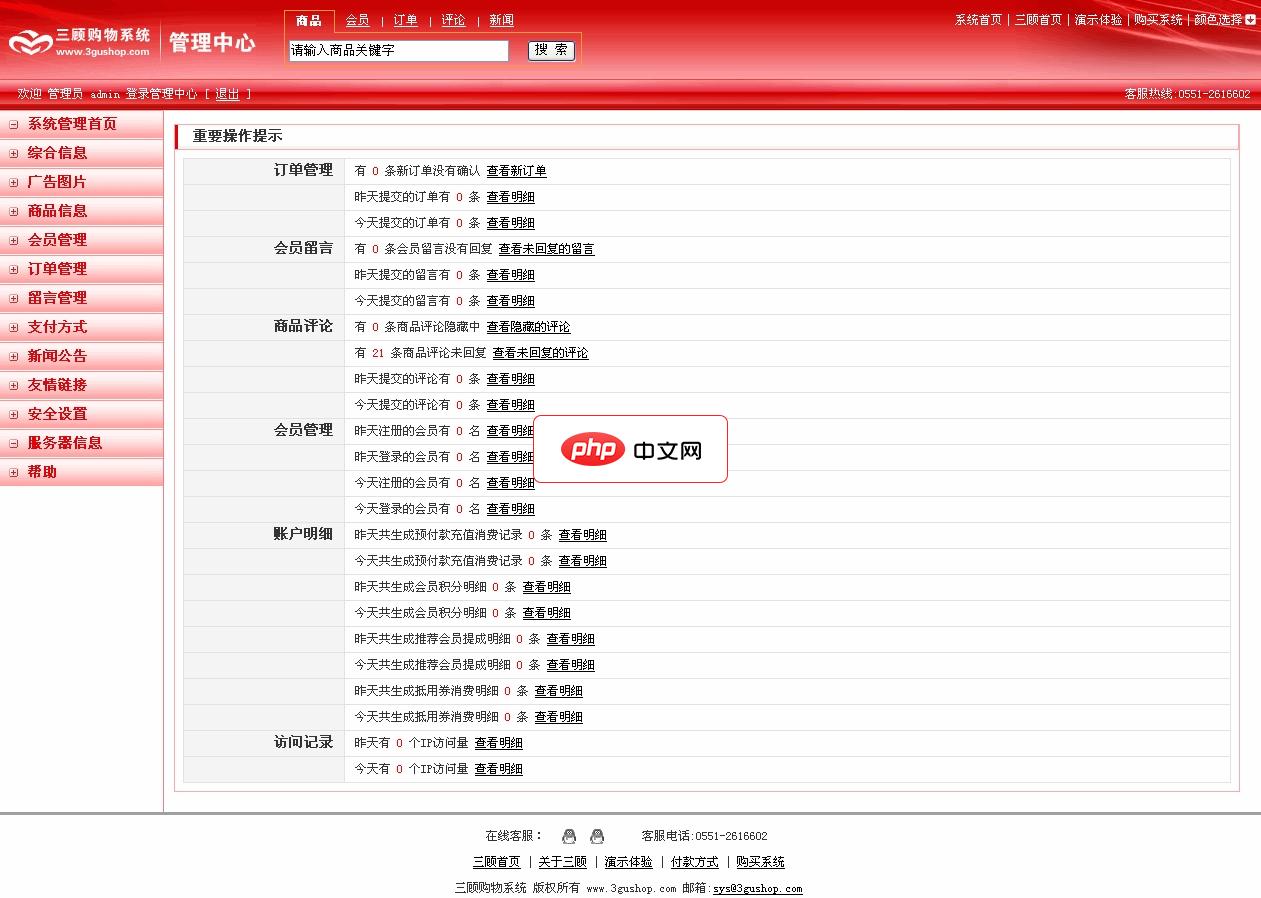The height and width of the screenshot is (898, 1261).
Task: Expand the 广告图片 plus icon
Action: [x=14, y=182]
